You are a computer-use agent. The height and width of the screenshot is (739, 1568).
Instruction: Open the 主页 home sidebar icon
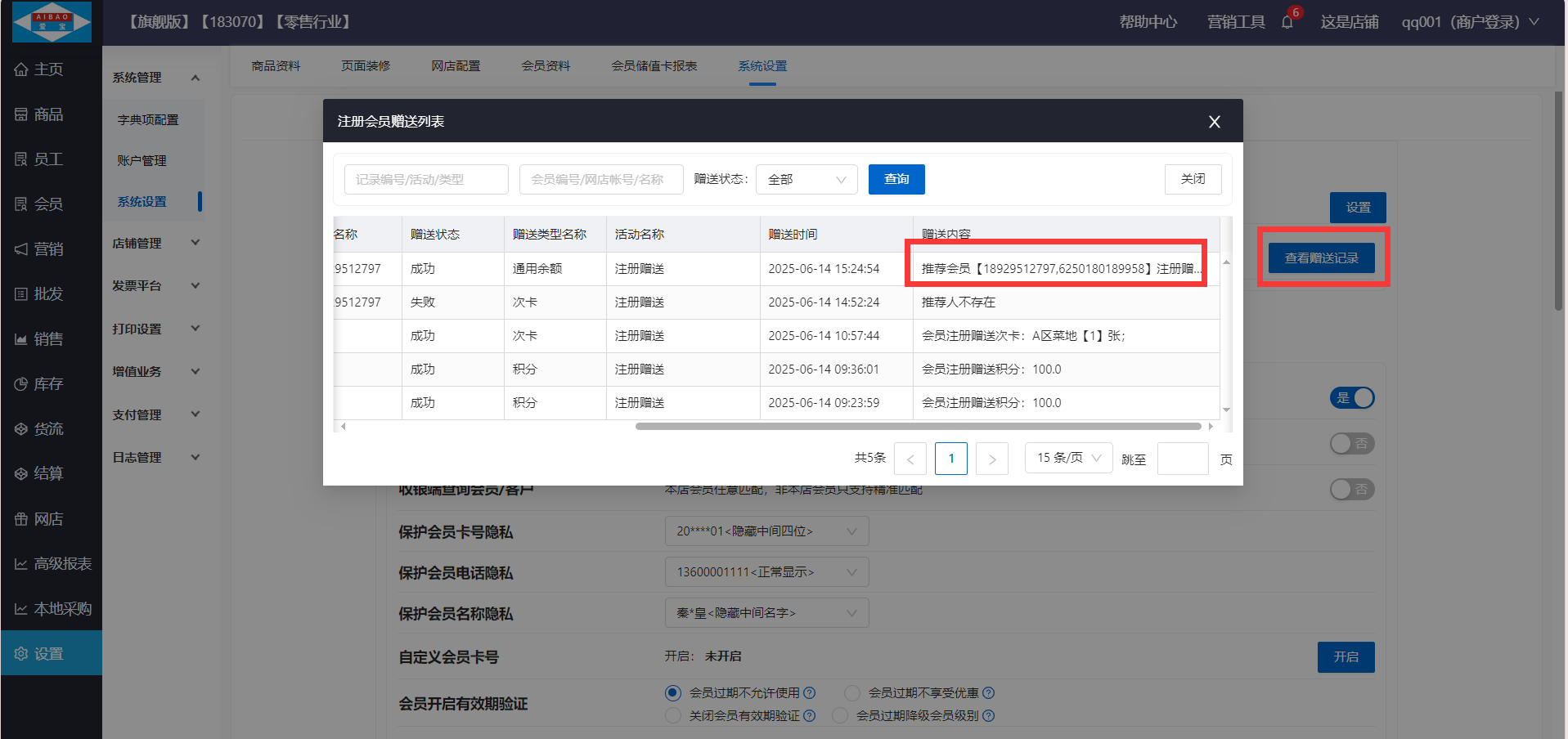(21, 69)
